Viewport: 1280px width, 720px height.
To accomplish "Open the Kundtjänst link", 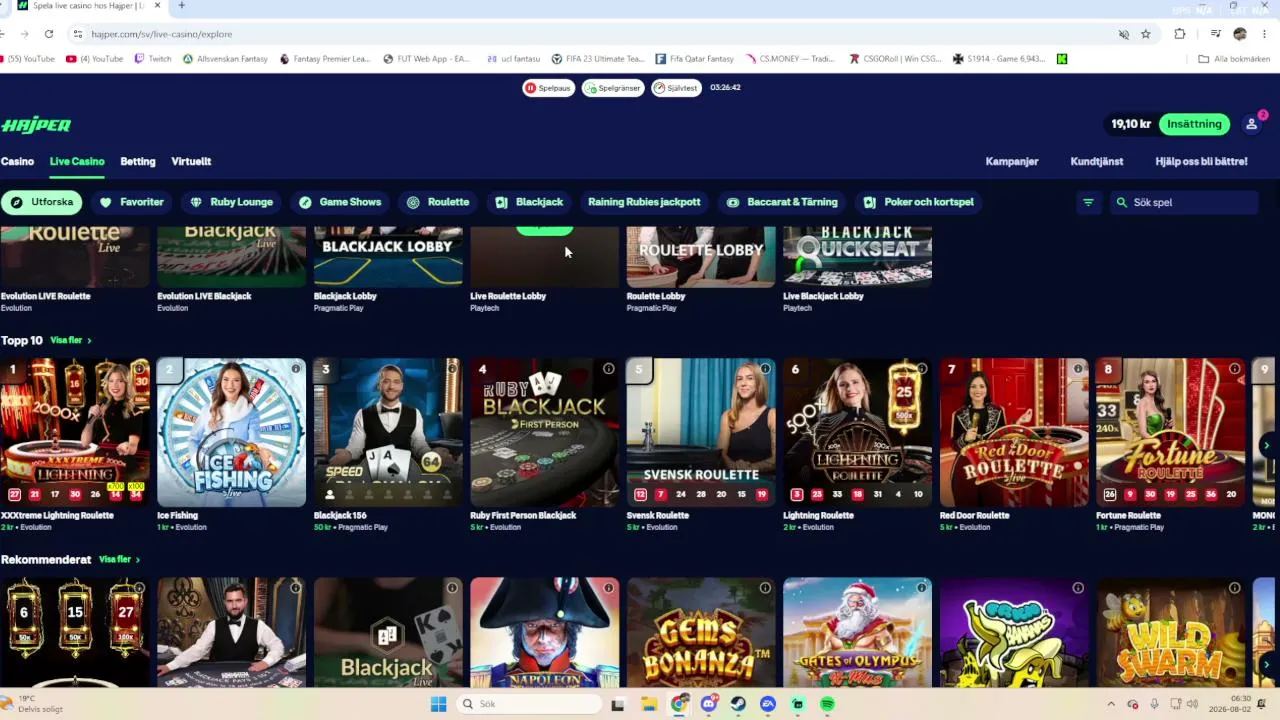I will [1097, 161].
